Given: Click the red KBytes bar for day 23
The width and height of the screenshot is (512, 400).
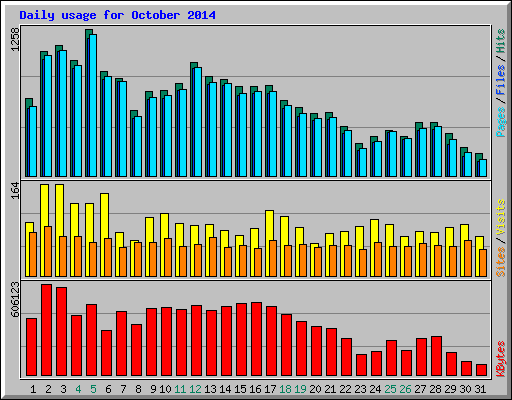Looking at the screenshot, I should tap(361, 365).
